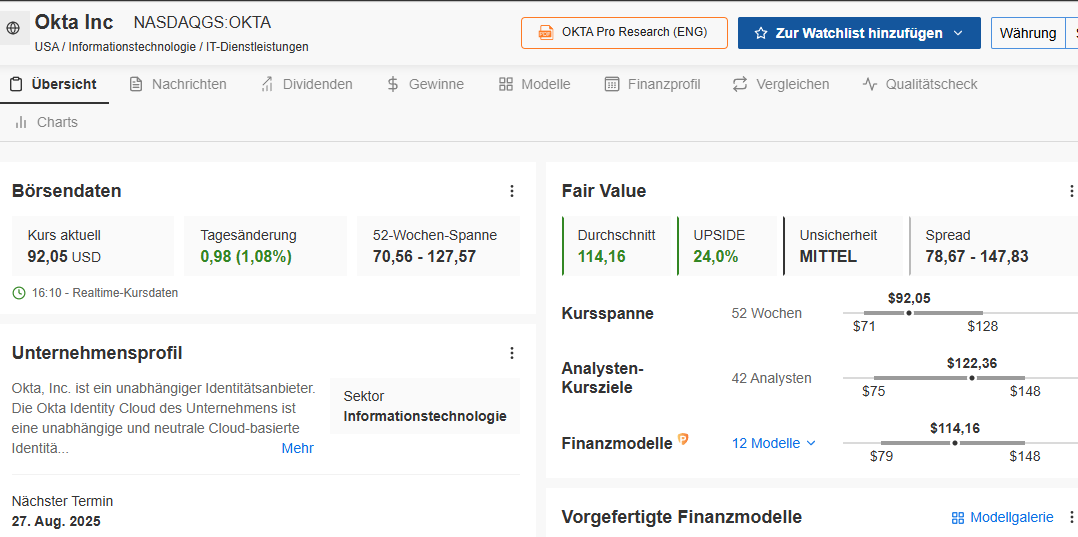The image size is (1078, 537).
Task: Open three-dot menu in Vorgefertigte Finanzmodelle
Action: point(1071,517)
